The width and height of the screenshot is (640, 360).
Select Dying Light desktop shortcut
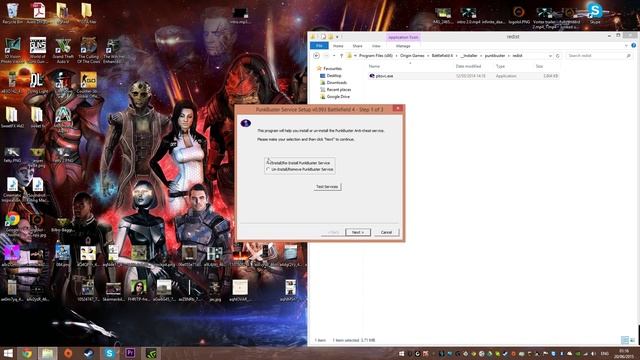(38, 83)
